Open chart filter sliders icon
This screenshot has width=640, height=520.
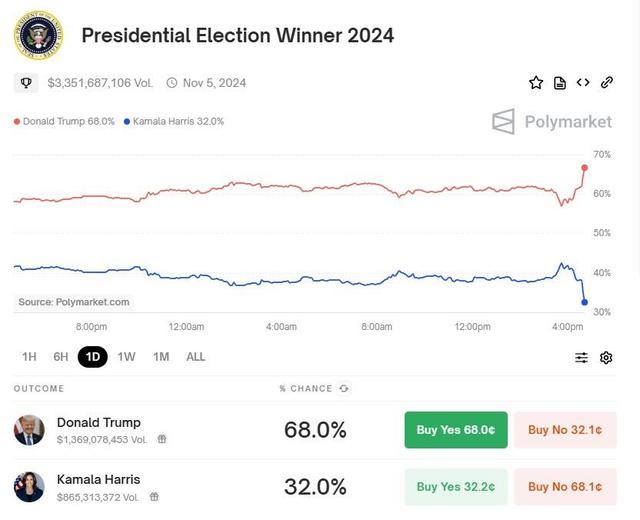pyautogui.click(x=582, y=357)
